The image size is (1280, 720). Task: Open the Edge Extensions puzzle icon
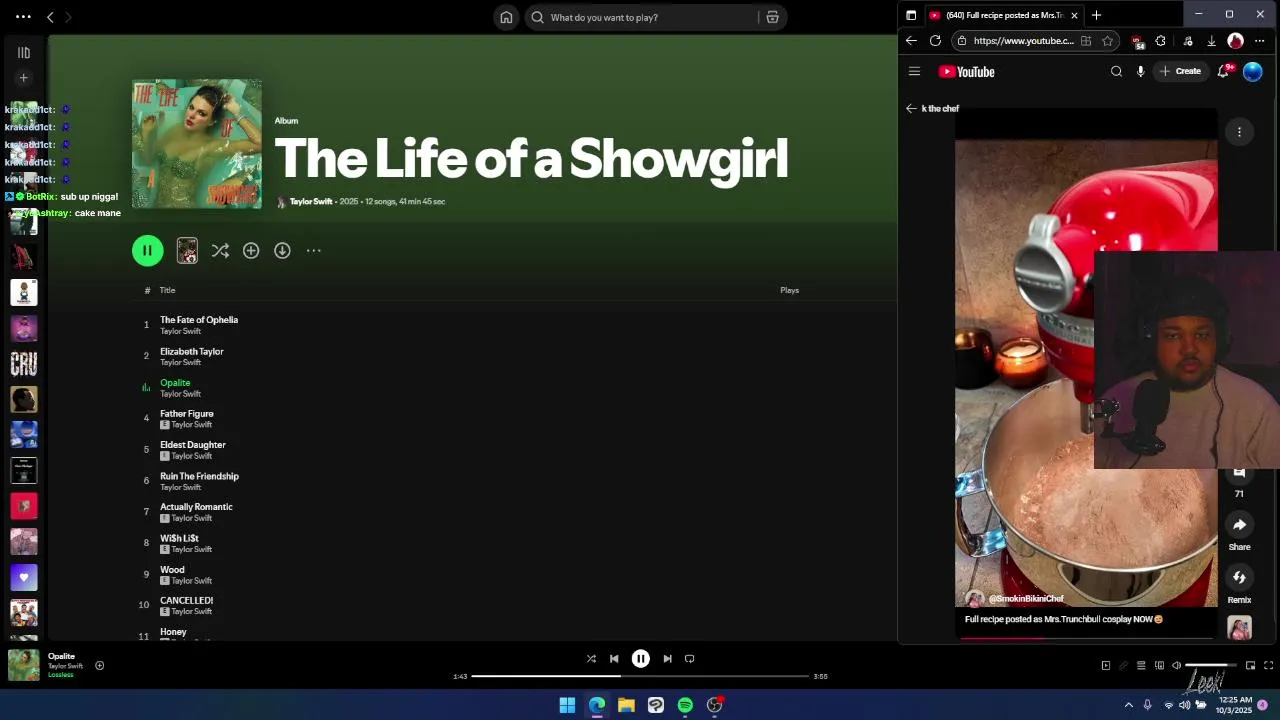(1160, 41)
